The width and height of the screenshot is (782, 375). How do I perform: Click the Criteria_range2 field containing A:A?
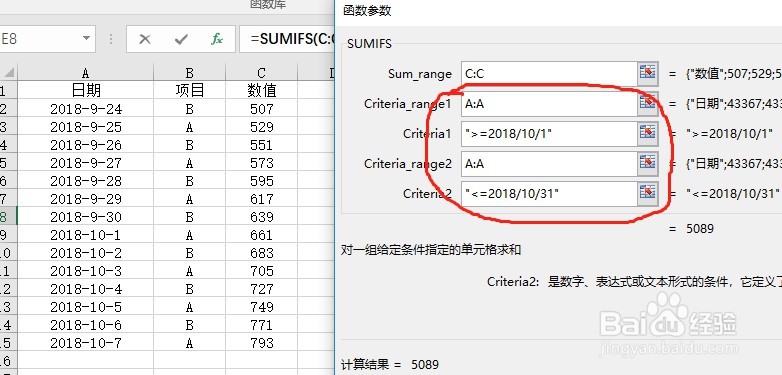click(549, 164)
